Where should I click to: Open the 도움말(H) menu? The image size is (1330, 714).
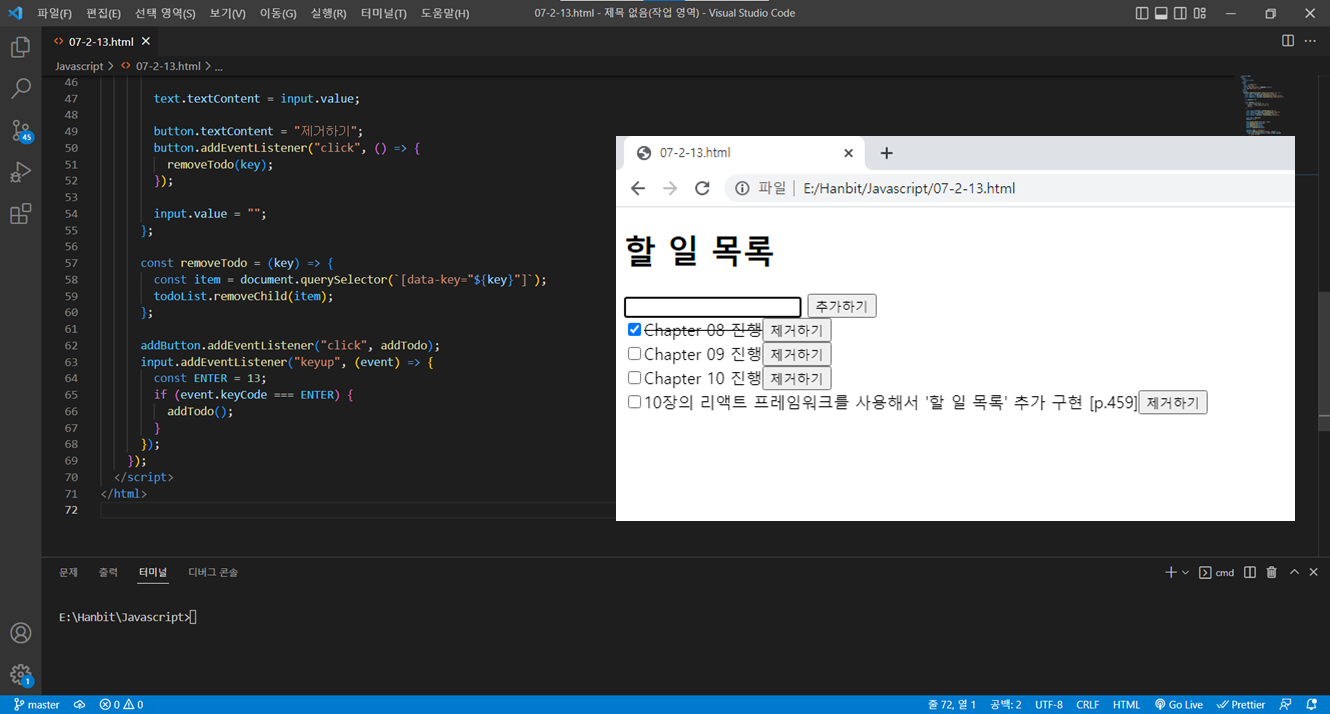445,13
